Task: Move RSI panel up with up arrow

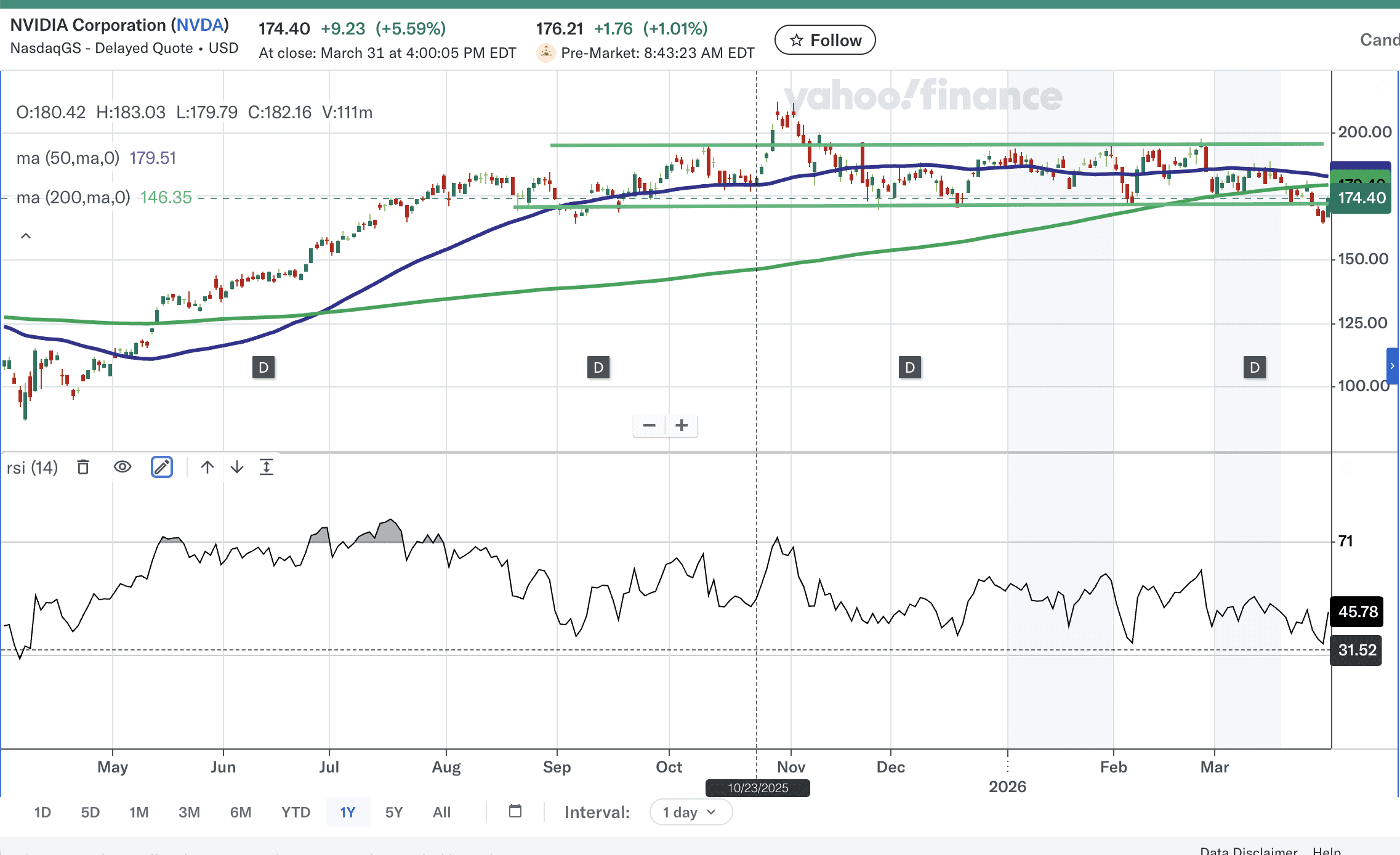Action: tap(207, 468)
